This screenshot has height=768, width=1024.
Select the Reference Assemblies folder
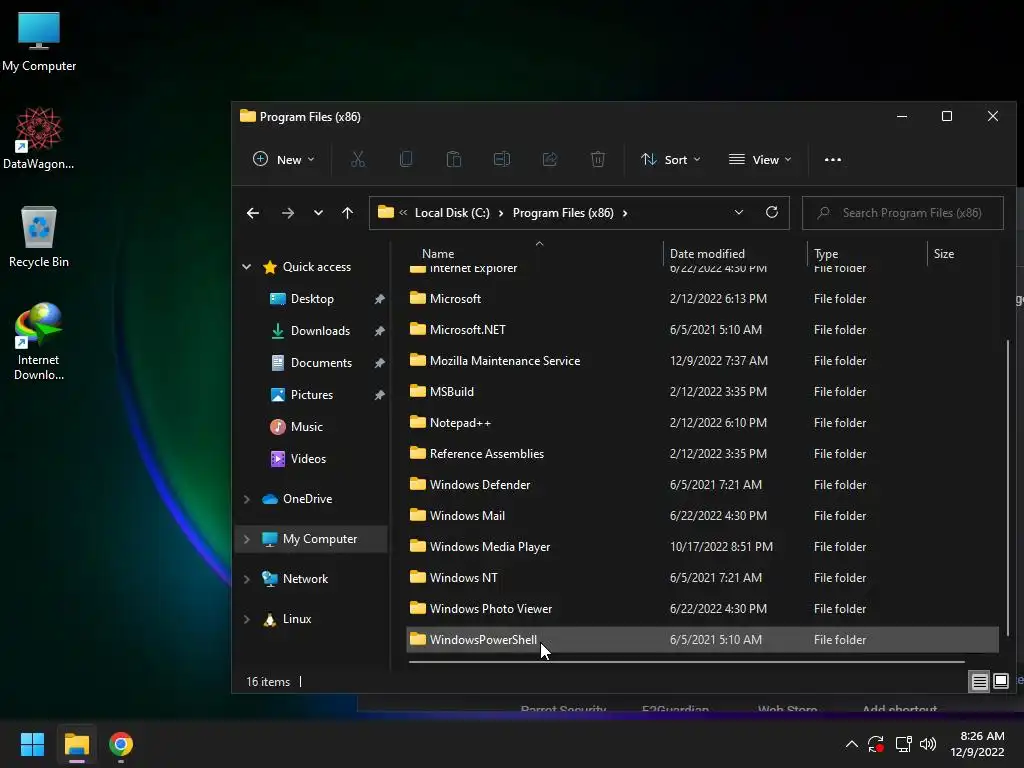(702, 454)
